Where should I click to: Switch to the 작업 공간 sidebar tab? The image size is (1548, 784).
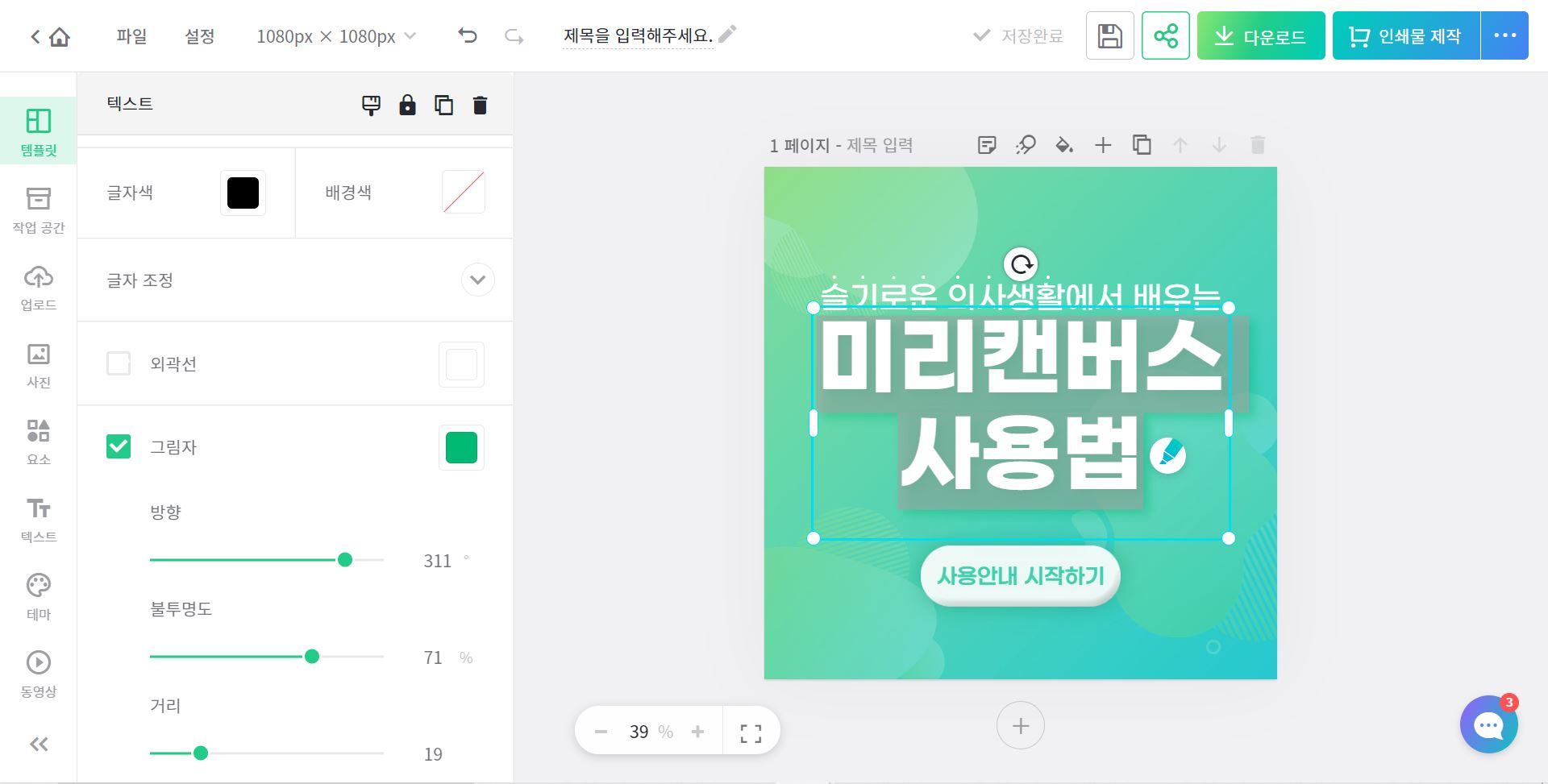click(39, 210)
